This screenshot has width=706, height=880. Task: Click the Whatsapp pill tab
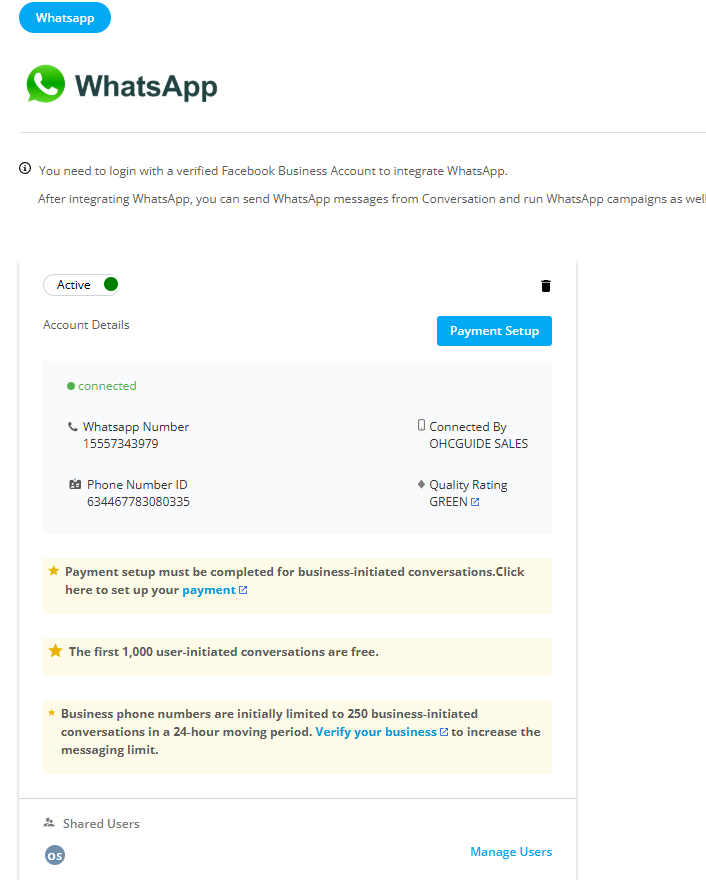[x=65, y=17]
